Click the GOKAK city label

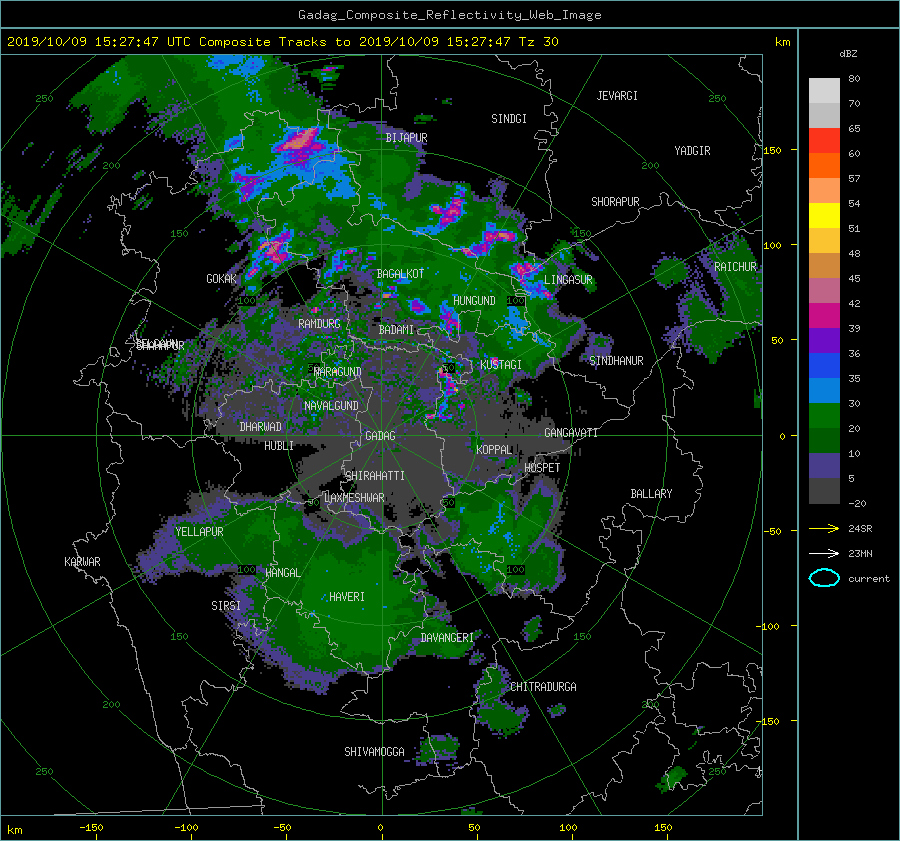click(x=221, y=278)
